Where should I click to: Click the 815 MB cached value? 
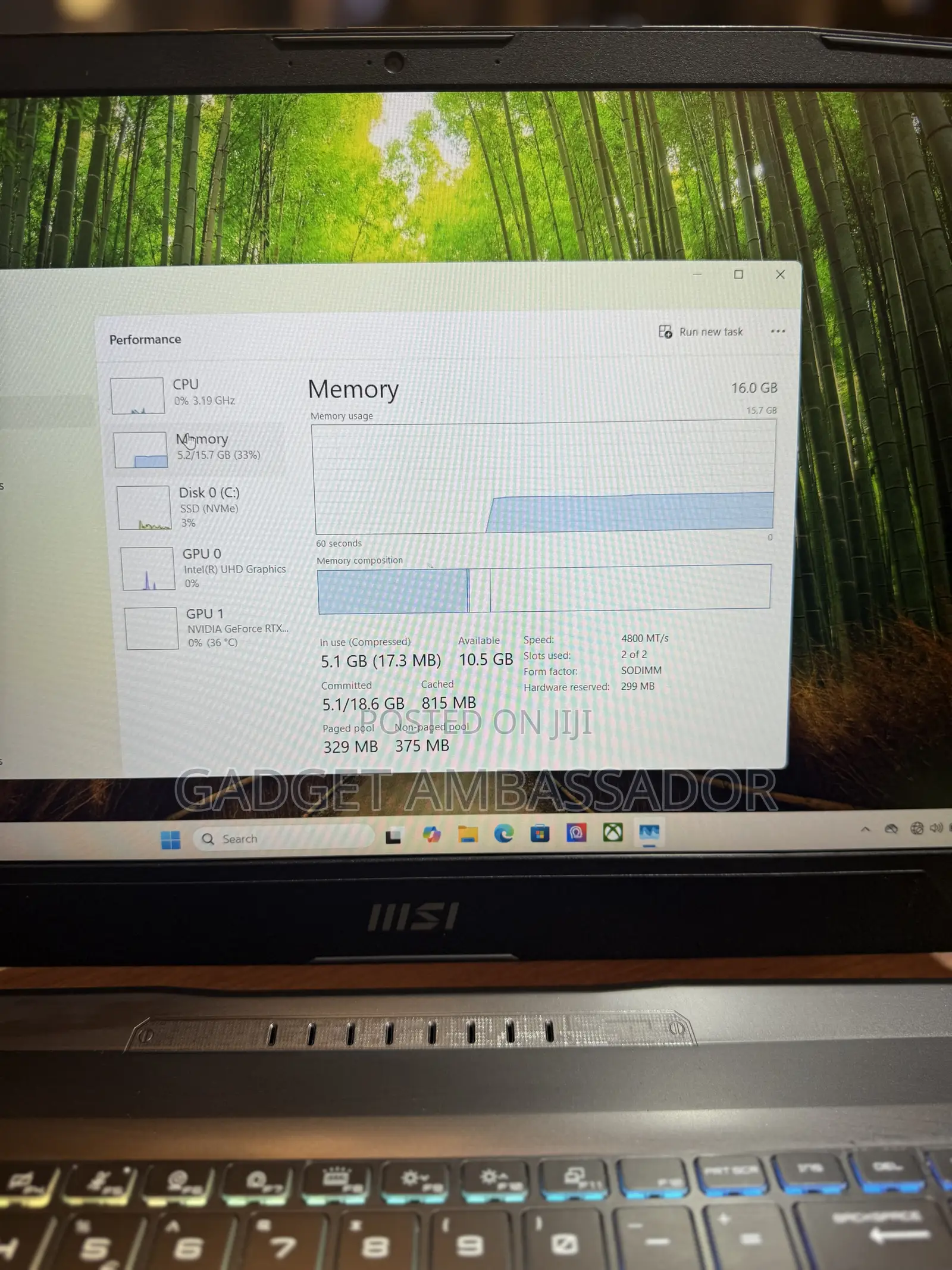[x=449, y=703]
